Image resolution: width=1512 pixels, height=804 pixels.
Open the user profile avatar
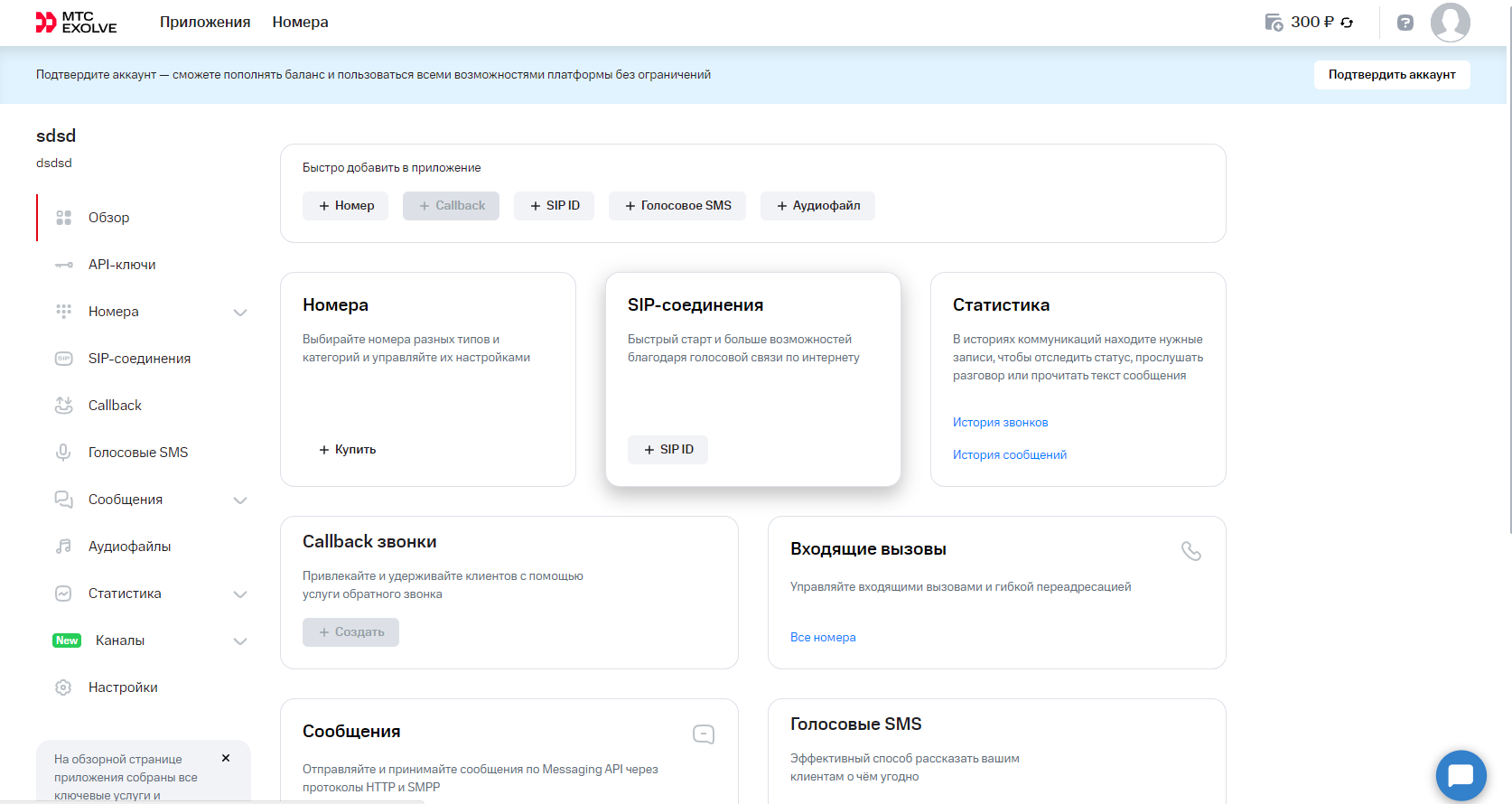[x=1451, y=23]
